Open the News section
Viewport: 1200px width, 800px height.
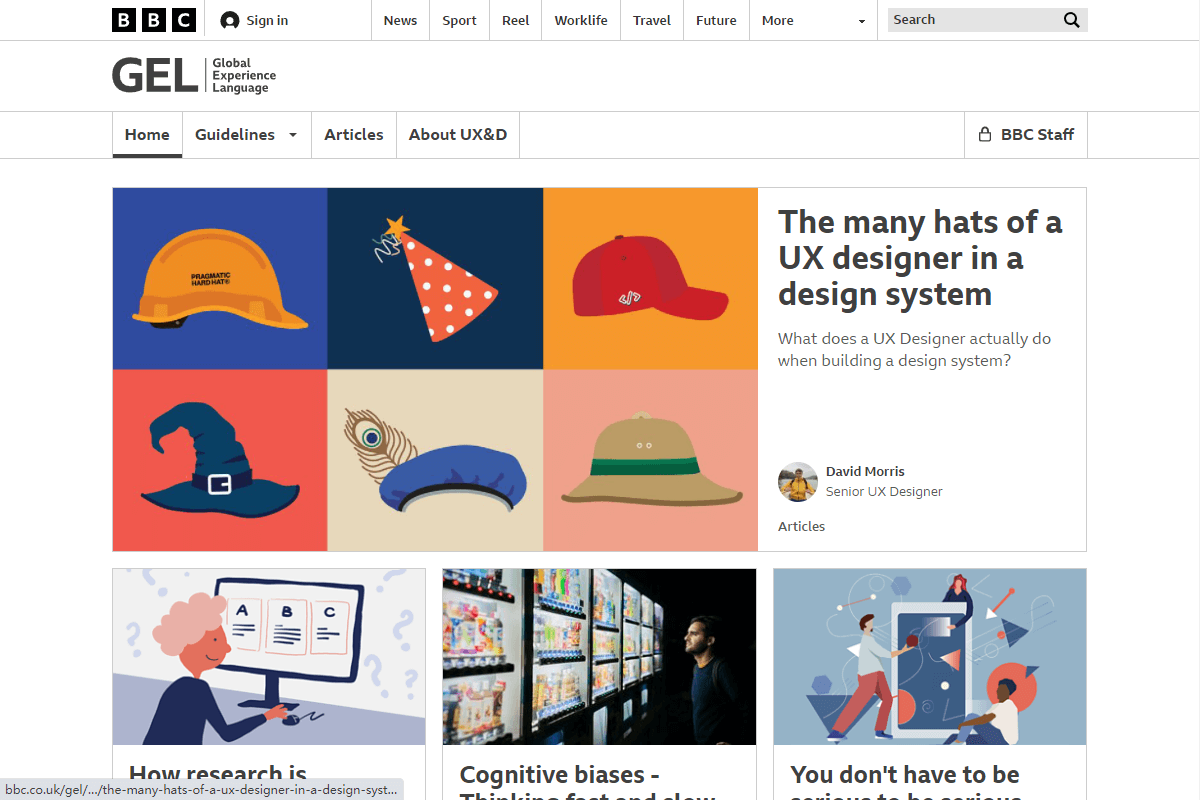click(x=400, y=20)
